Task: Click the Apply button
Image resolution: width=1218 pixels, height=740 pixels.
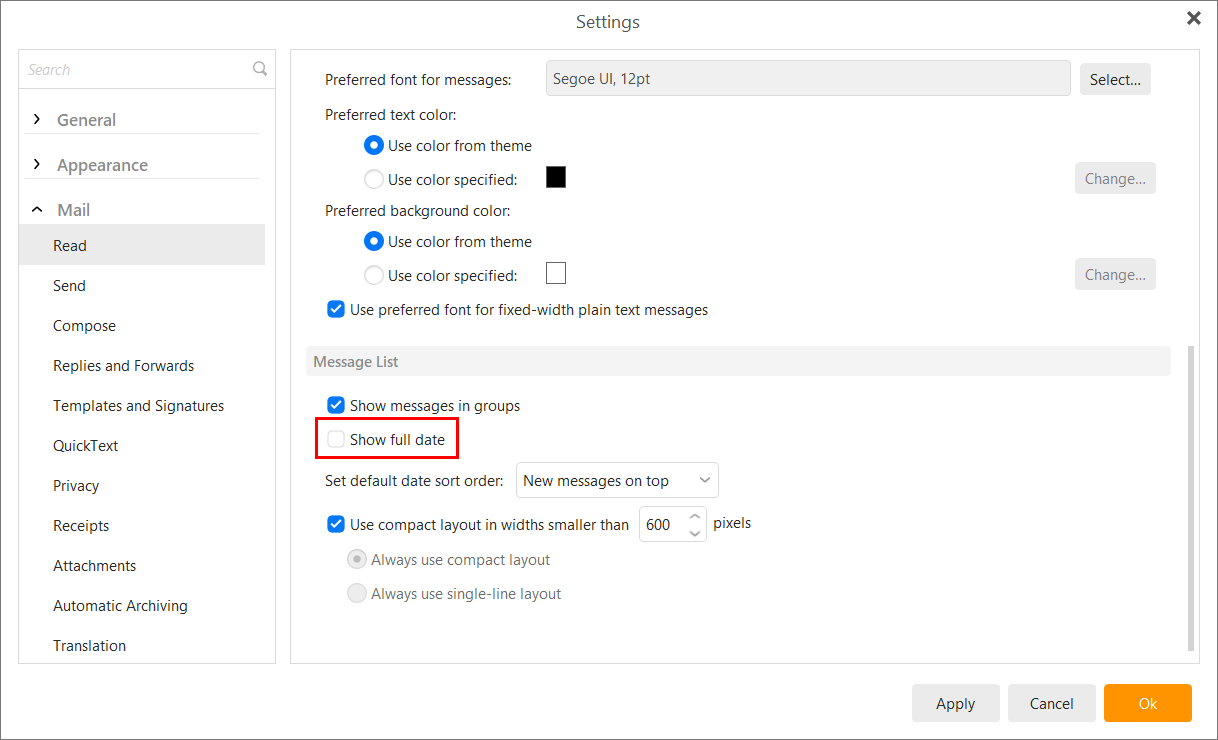Action: click(955, 703)
